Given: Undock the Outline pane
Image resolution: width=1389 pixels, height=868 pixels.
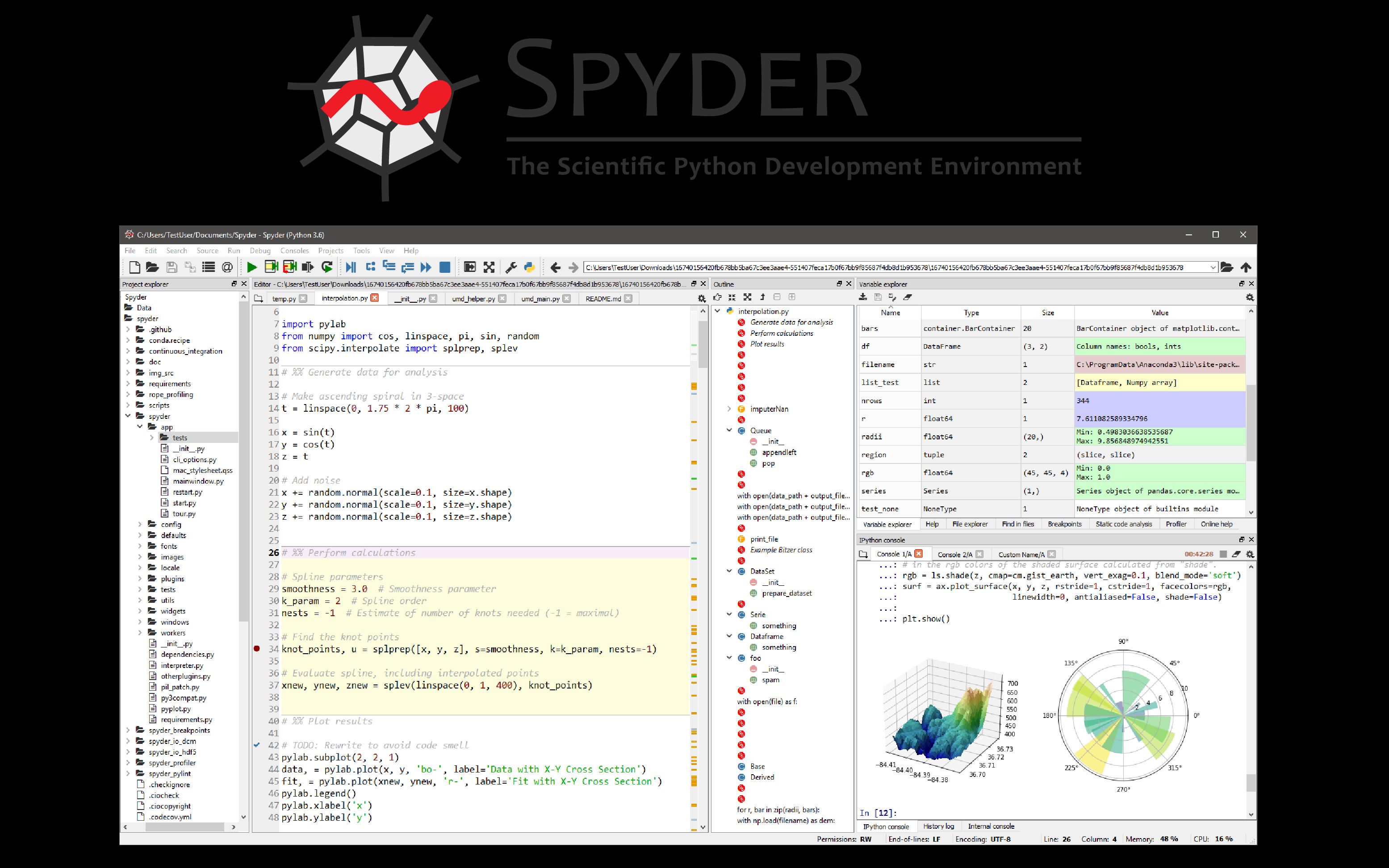Looking at the screenshot, I should pyautogui.click(x=839, y=284).
